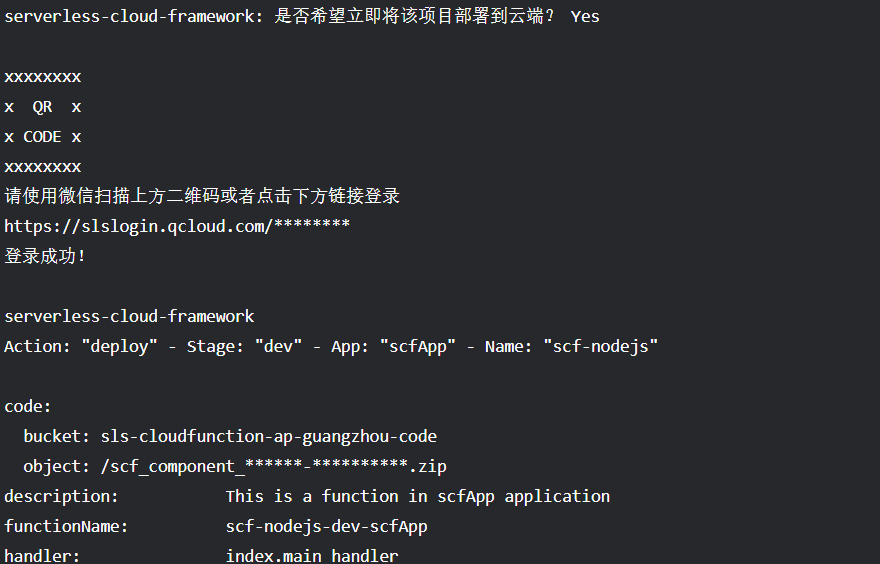Viewport: 880px width, 564px height.
Task: Click the "description:" field label
Action: (61, 496)
